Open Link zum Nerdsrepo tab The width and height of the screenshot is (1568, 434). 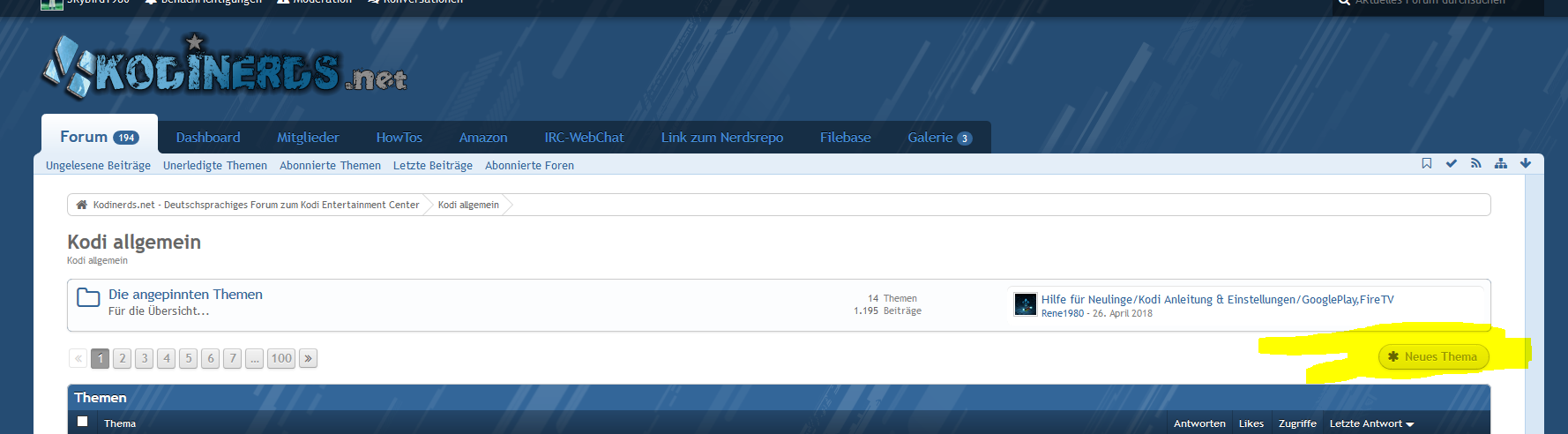tap(722, 138)
